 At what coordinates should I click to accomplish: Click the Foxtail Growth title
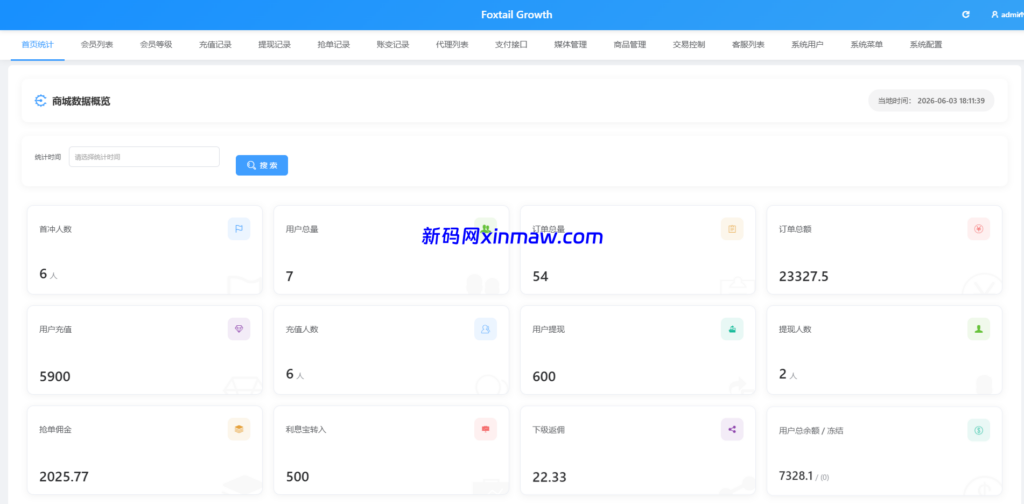click(517, 15)
